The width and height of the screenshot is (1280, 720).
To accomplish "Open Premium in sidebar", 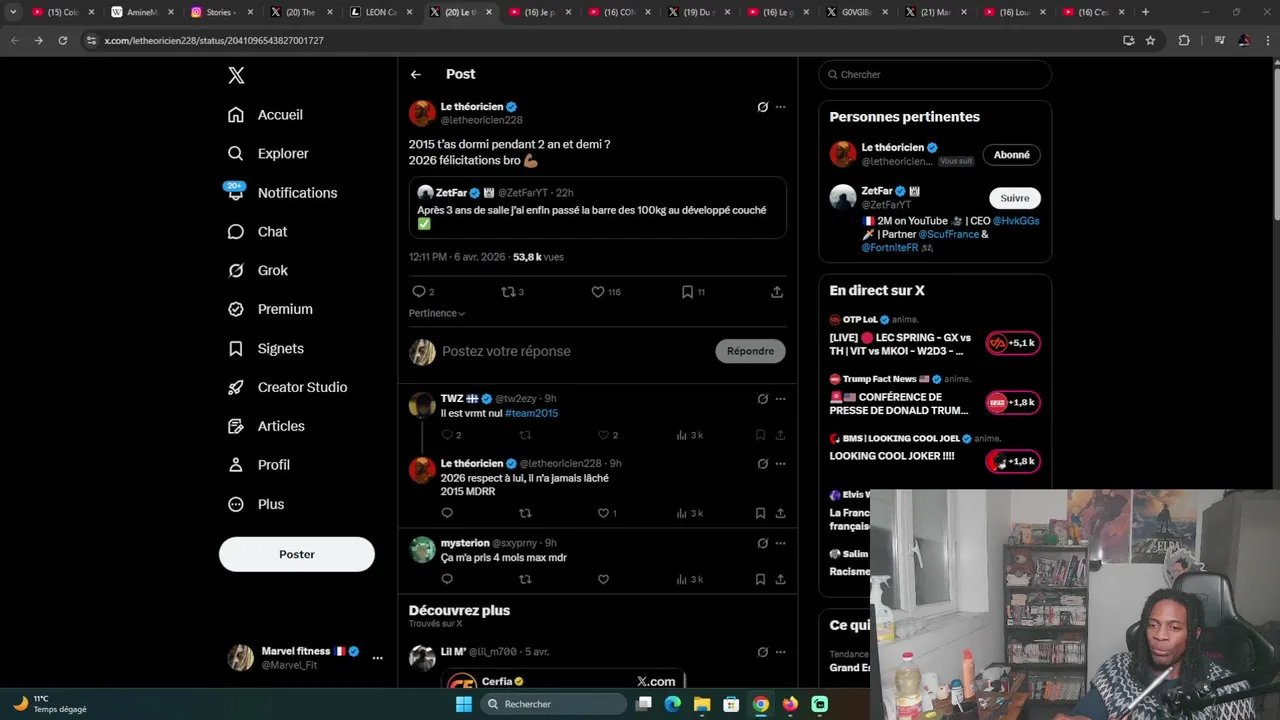I will pyautogui.click(x=270, y=310).
